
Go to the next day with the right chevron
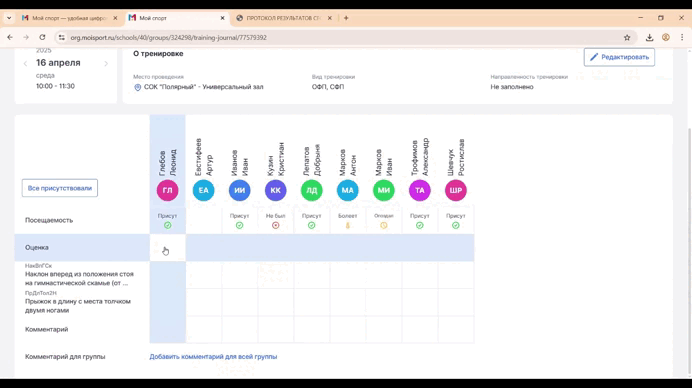pyautogui.click(x=106, y=64)
